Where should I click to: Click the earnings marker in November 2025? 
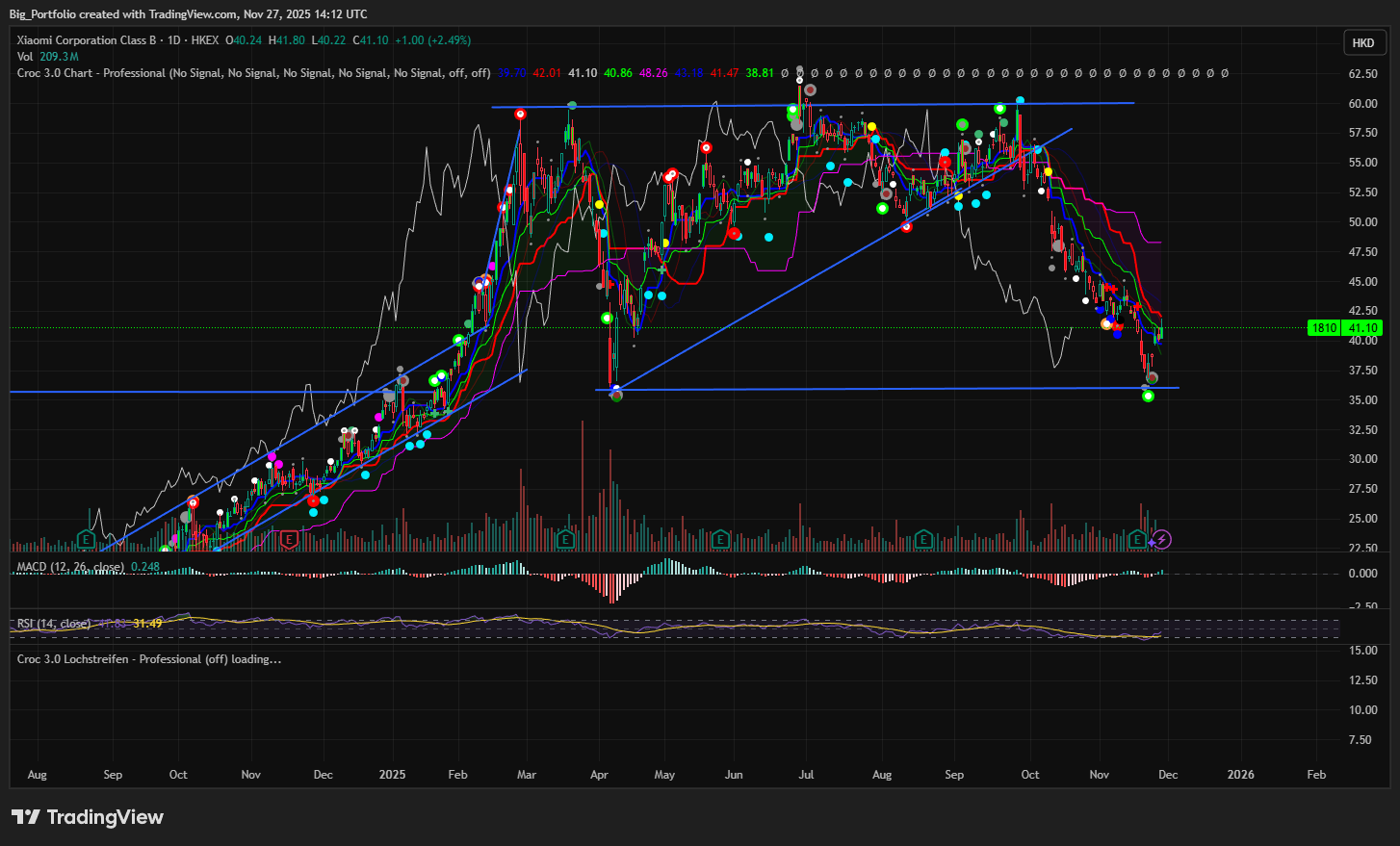pos(1139,540)
